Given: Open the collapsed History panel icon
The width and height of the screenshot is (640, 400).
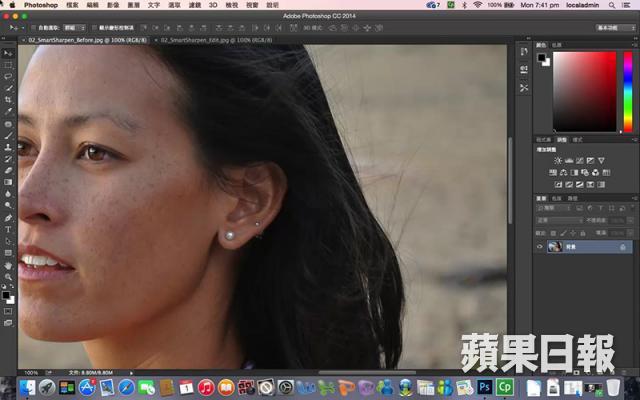Looking at the screenshot, I should click(524, 52).
